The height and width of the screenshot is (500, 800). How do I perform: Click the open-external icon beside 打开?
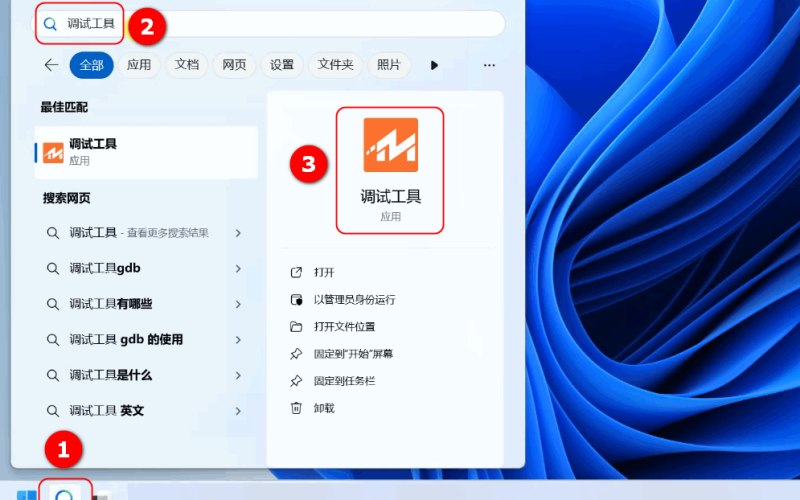click(x=296, y=272)
